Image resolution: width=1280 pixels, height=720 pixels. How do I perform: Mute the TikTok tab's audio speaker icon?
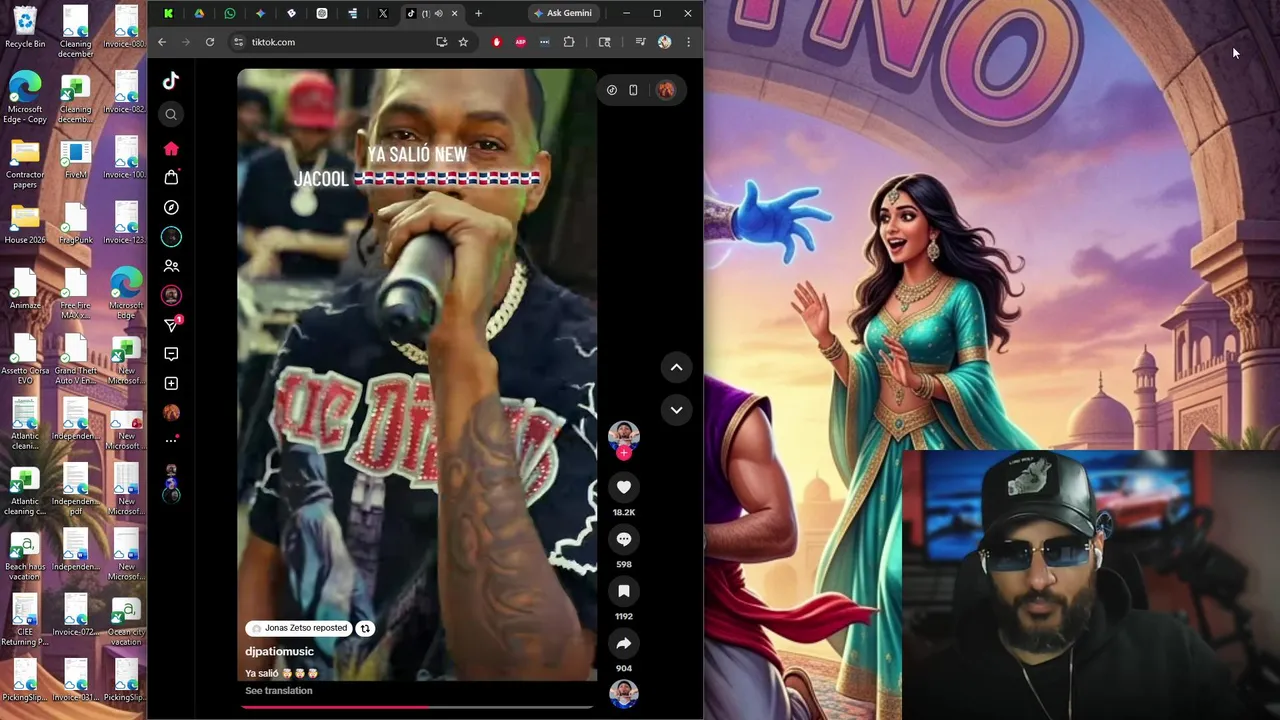[x=438, y=13]
